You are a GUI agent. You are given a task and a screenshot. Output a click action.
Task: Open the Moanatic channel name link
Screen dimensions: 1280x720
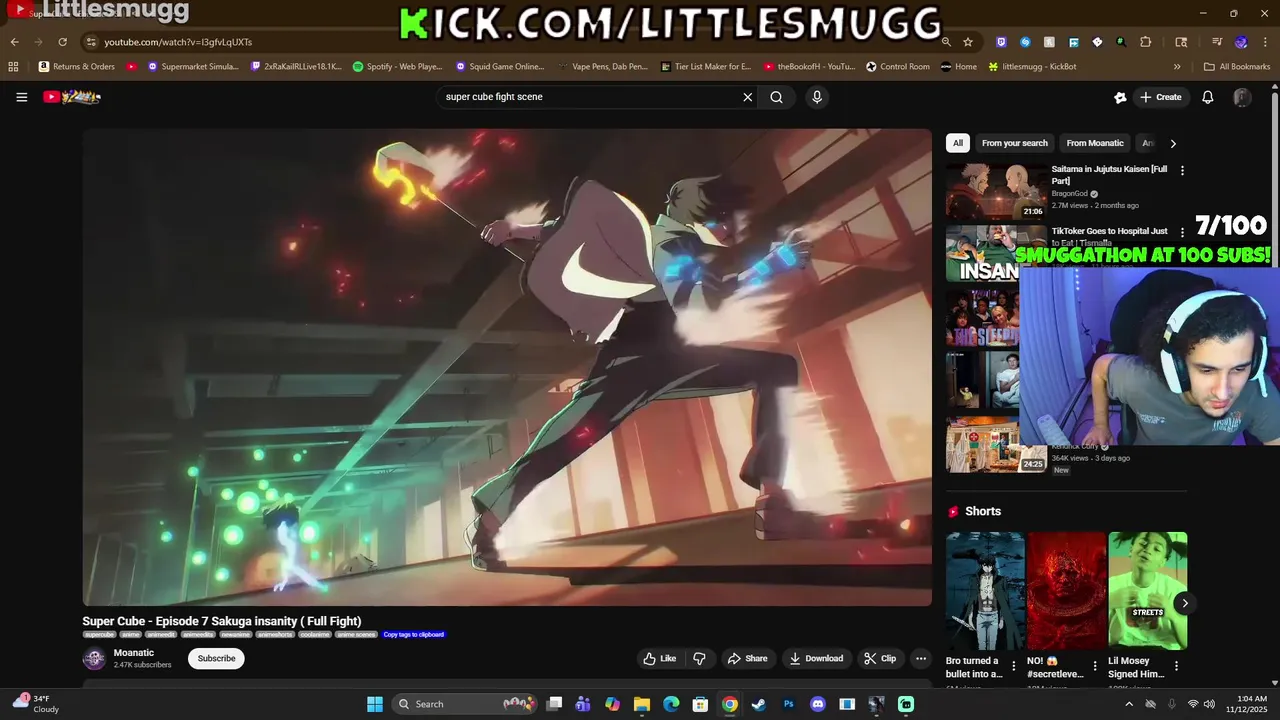(134, 653)
